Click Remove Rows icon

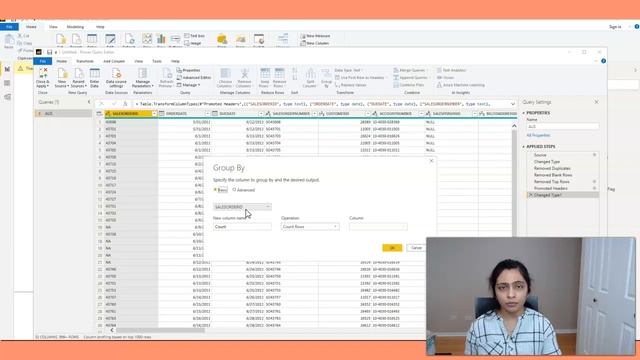280,78
